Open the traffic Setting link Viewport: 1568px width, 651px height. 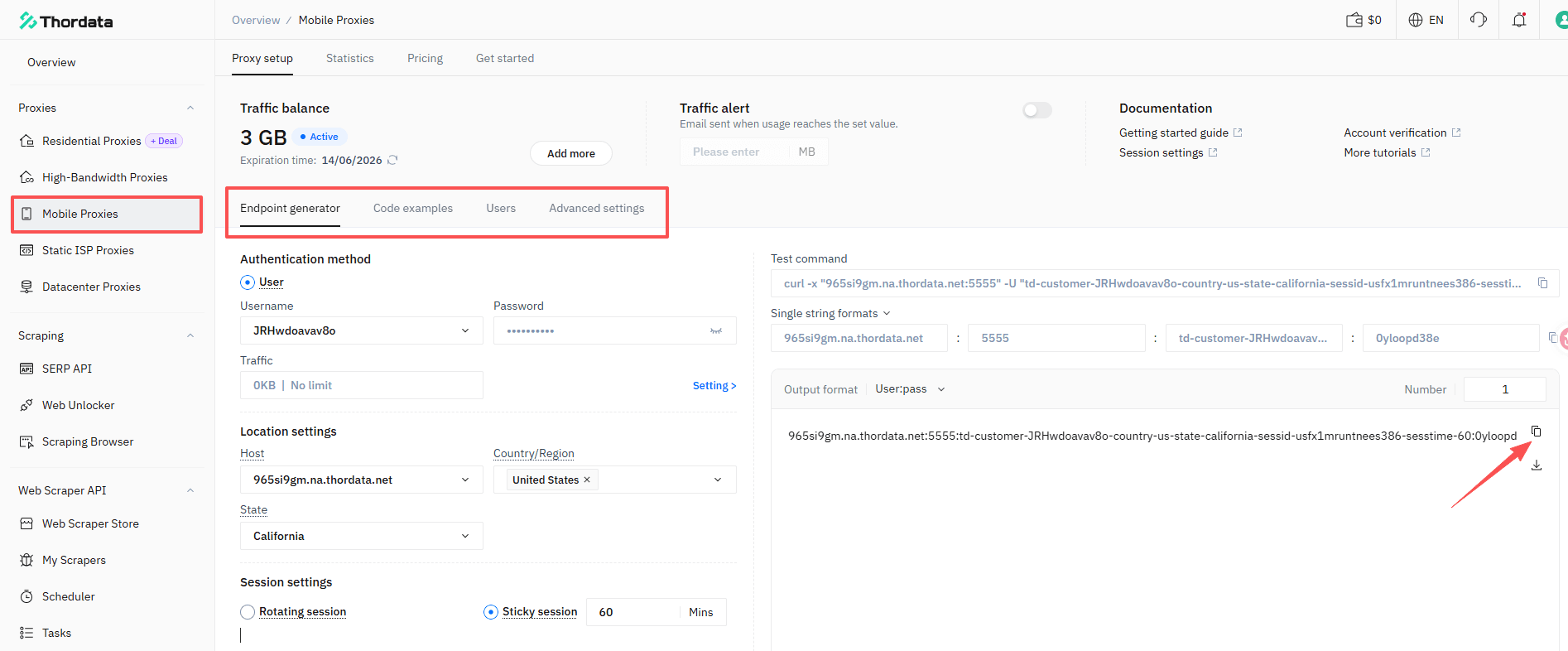[x=714, y=385]
